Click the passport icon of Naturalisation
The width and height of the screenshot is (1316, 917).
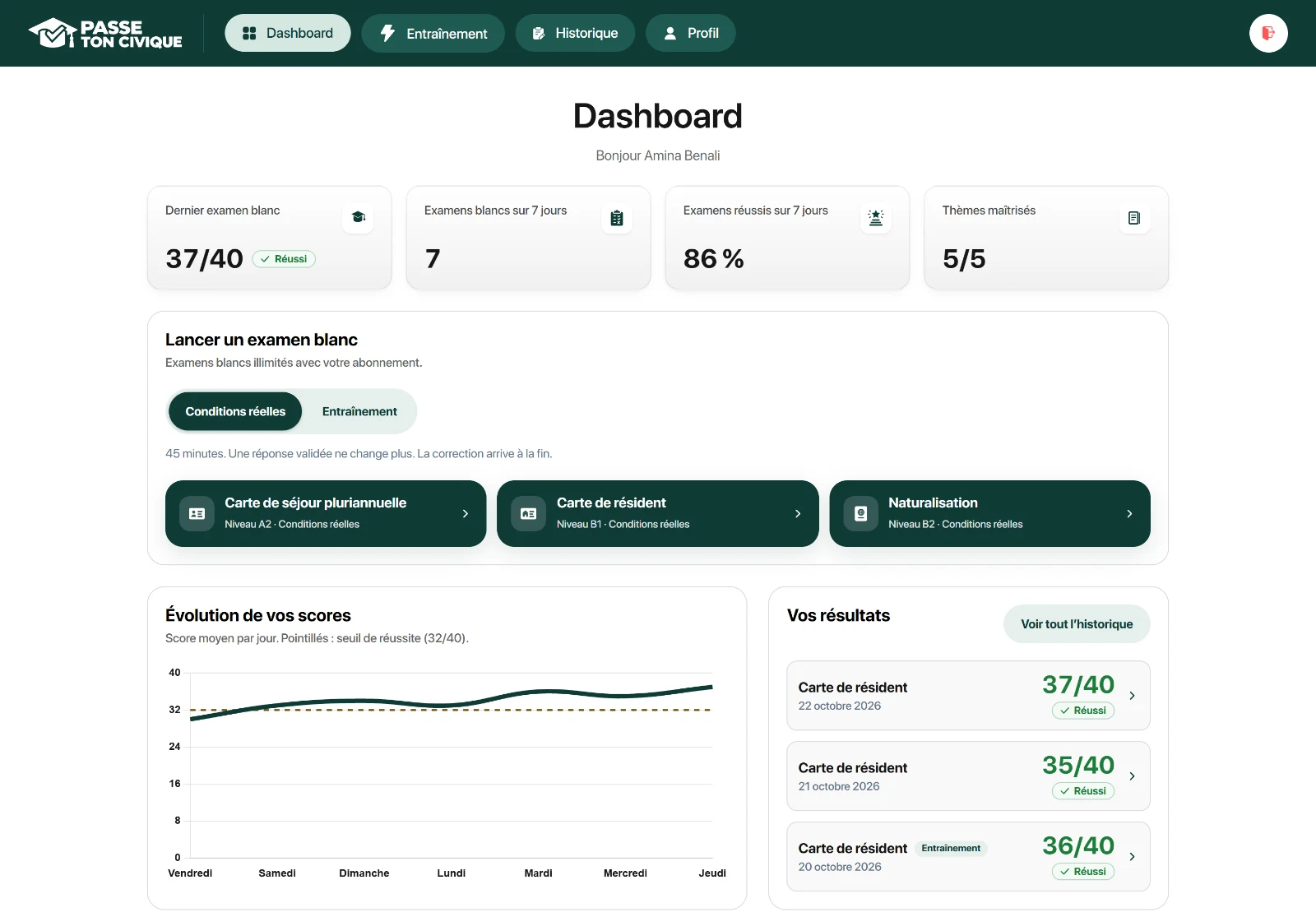[x=861, y=513]
